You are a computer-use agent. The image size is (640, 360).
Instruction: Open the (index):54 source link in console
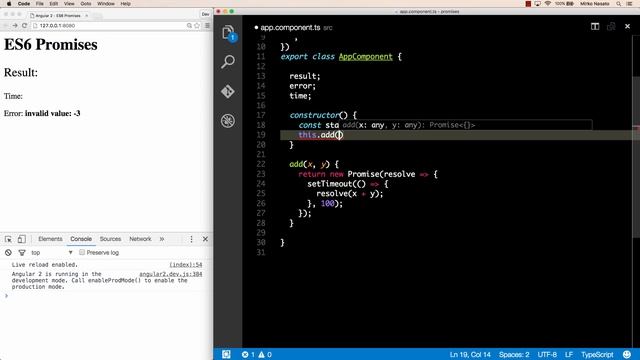[x=186, y=265]
